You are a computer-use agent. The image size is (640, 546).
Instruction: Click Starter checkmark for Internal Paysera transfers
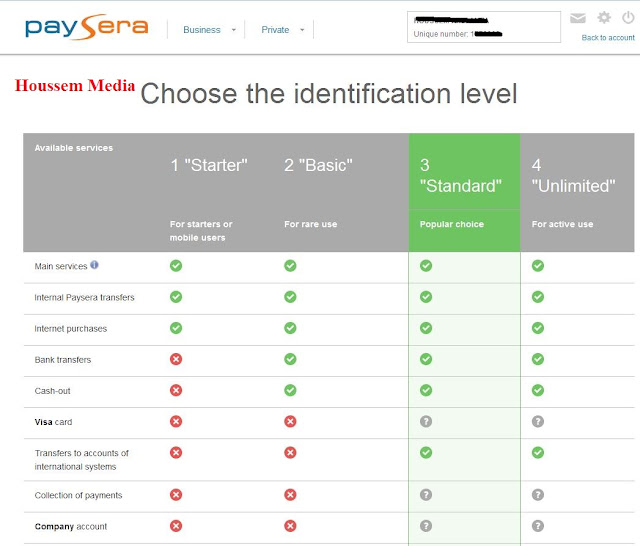click(x=176, y=297)
